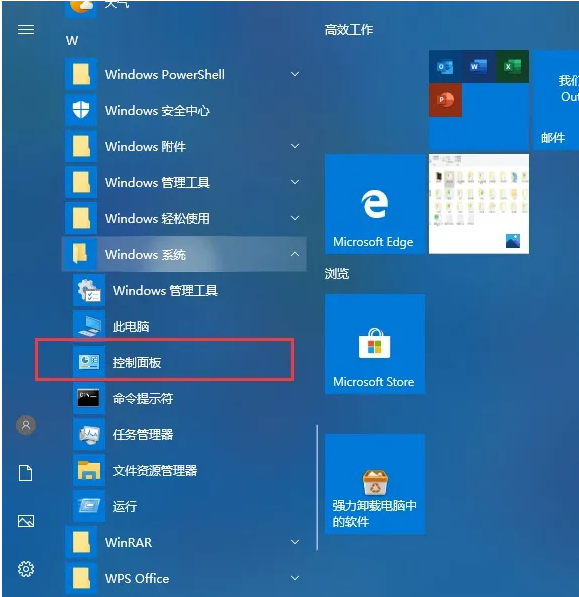
Task: Open the hamburger menu icon
Action: click(x=26, y=30)
